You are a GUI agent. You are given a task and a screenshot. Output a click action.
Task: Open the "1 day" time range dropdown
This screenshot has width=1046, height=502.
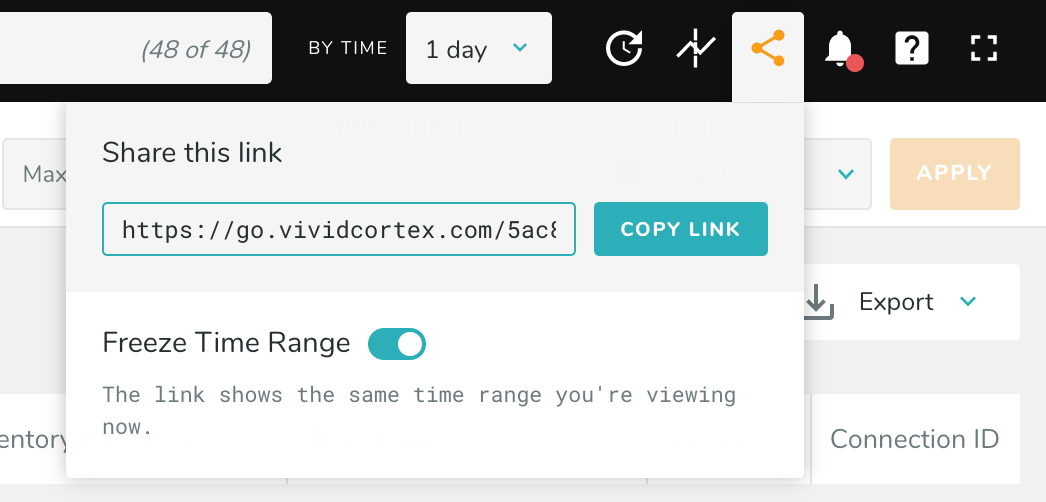pos(478,49)
